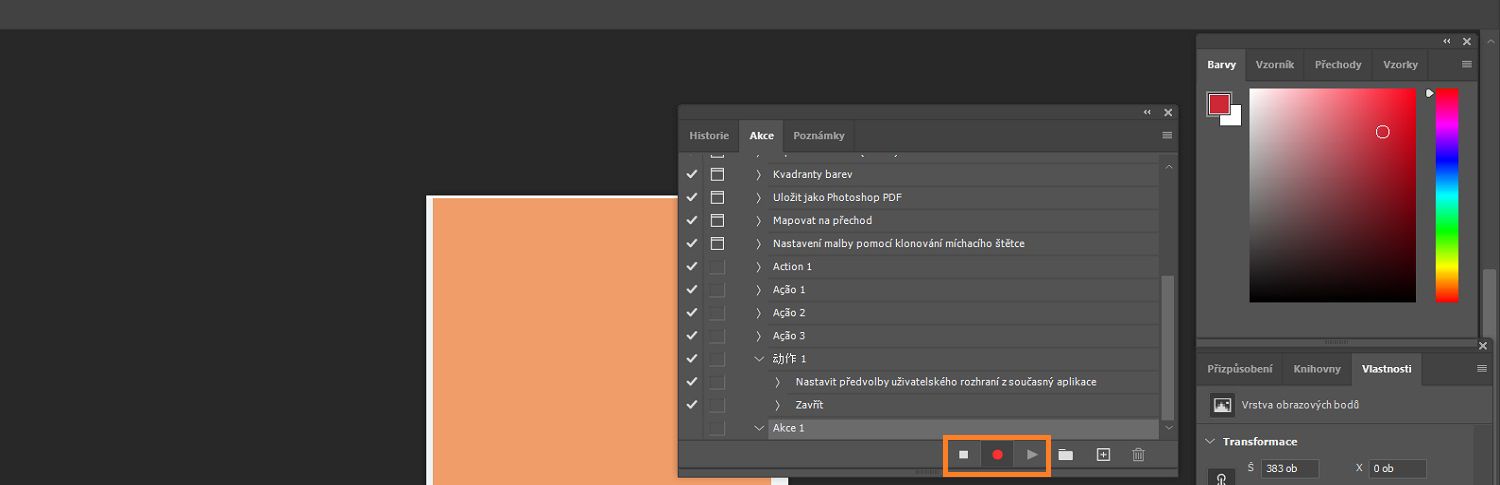This screenshot has height=485, width=1500.
Task: Collapse the 动作 1 action
Action: tap(759, 358)
